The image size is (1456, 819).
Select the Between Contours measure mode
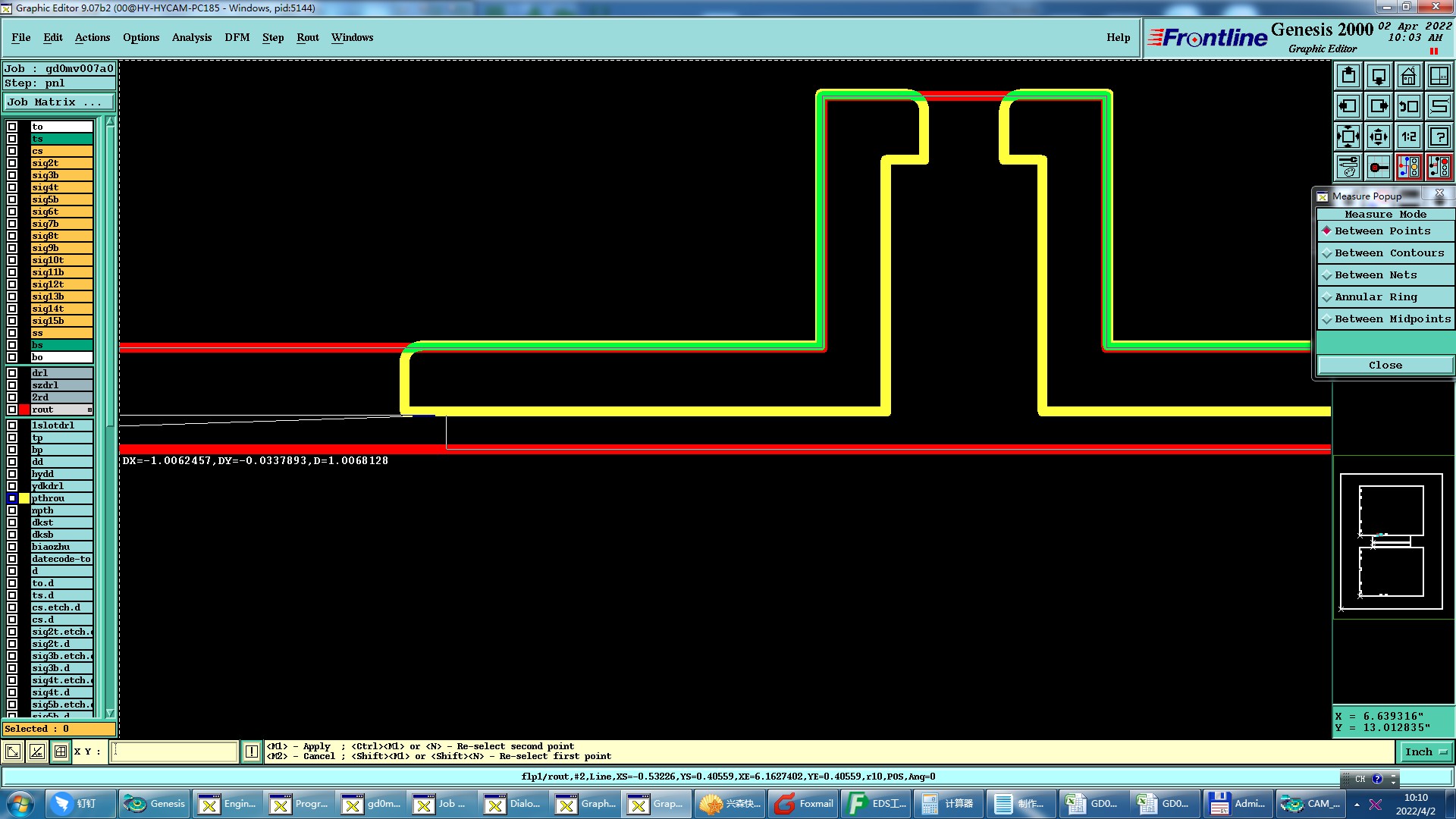click(1389, 253)
